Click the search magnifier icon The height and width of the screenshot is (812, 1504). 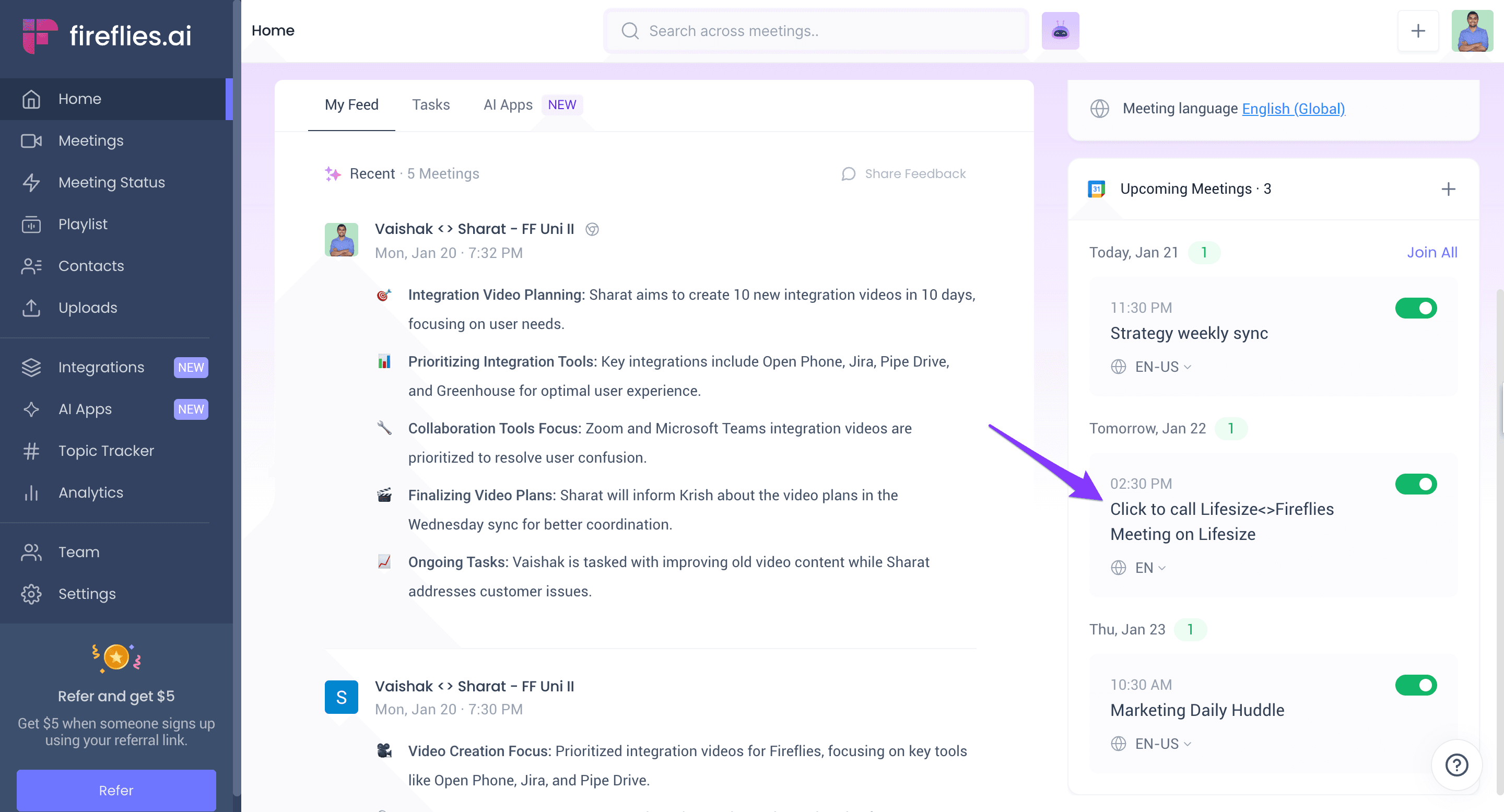coord(630,31)
